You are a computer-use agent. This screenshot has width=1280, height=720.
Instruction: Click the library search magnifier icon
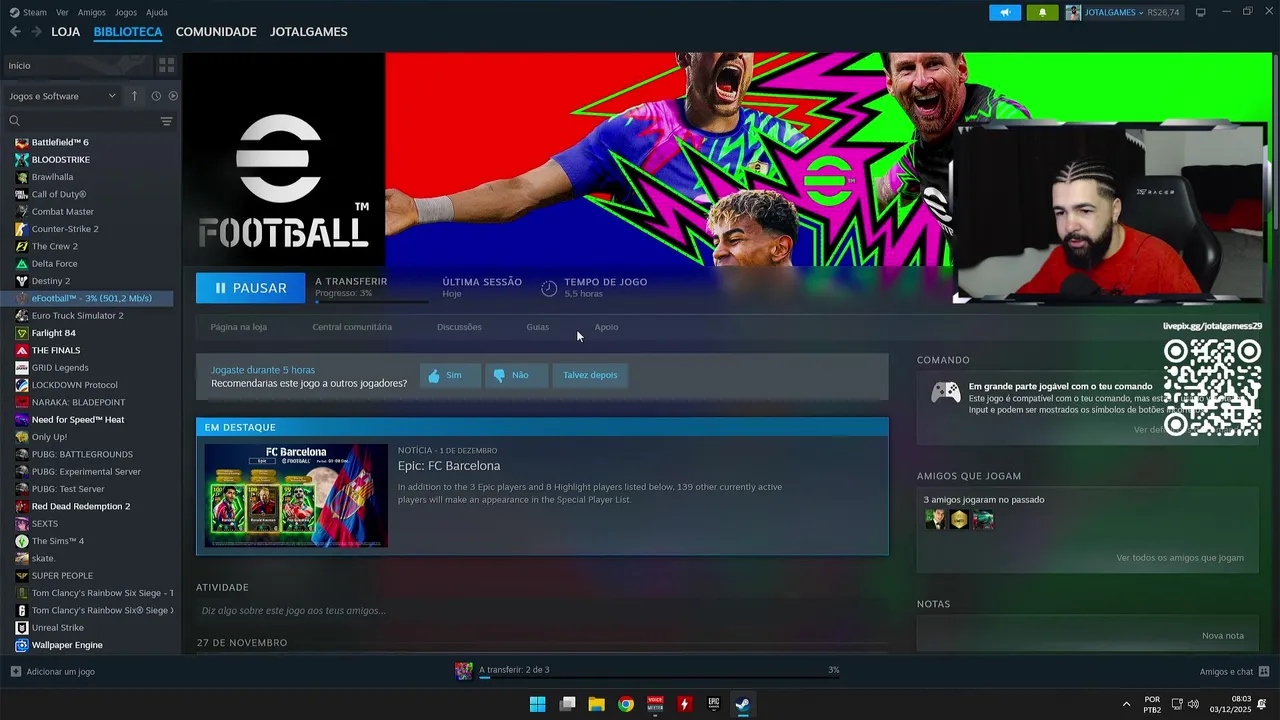[14, 121]
